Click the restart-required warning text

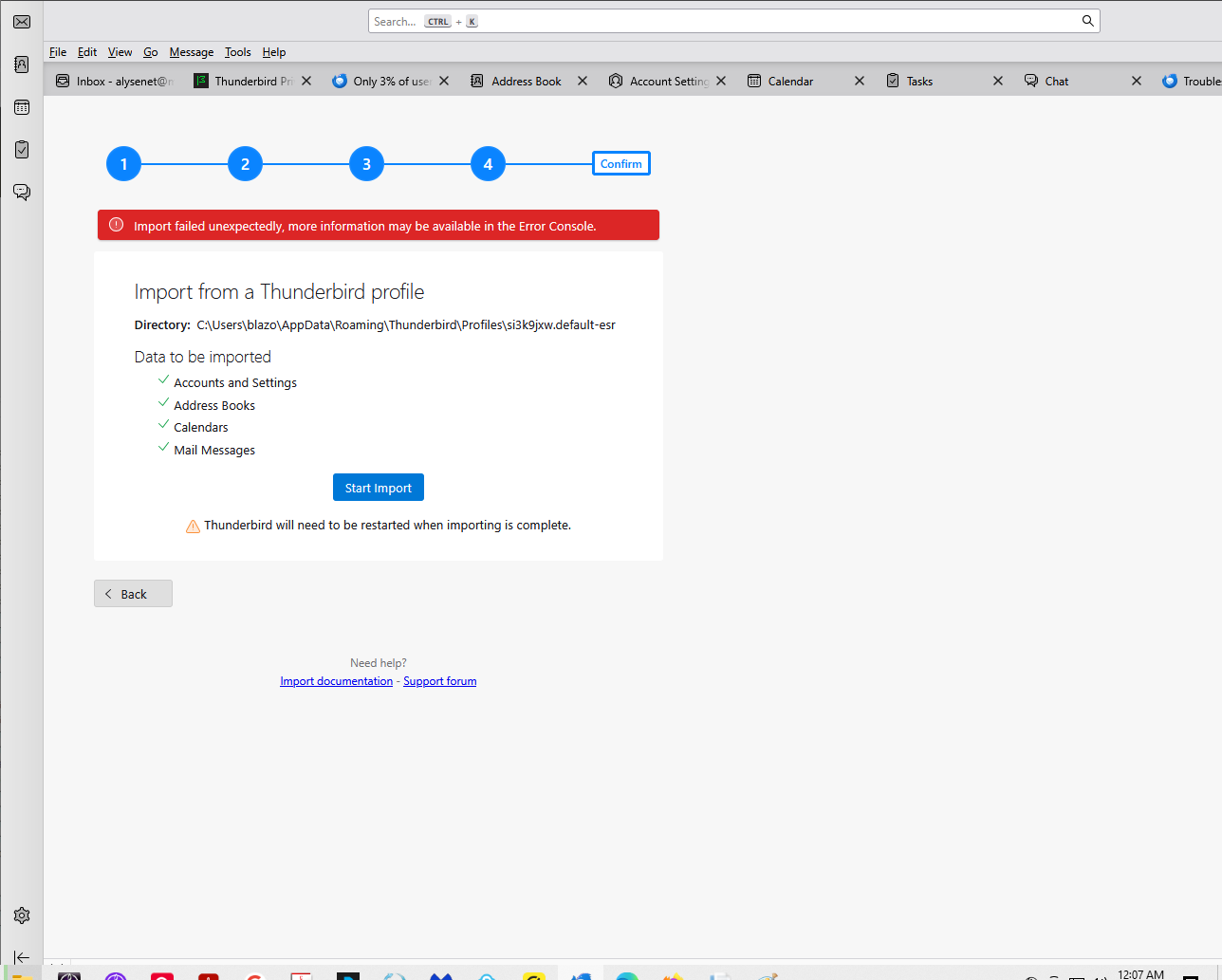[387, 525]
